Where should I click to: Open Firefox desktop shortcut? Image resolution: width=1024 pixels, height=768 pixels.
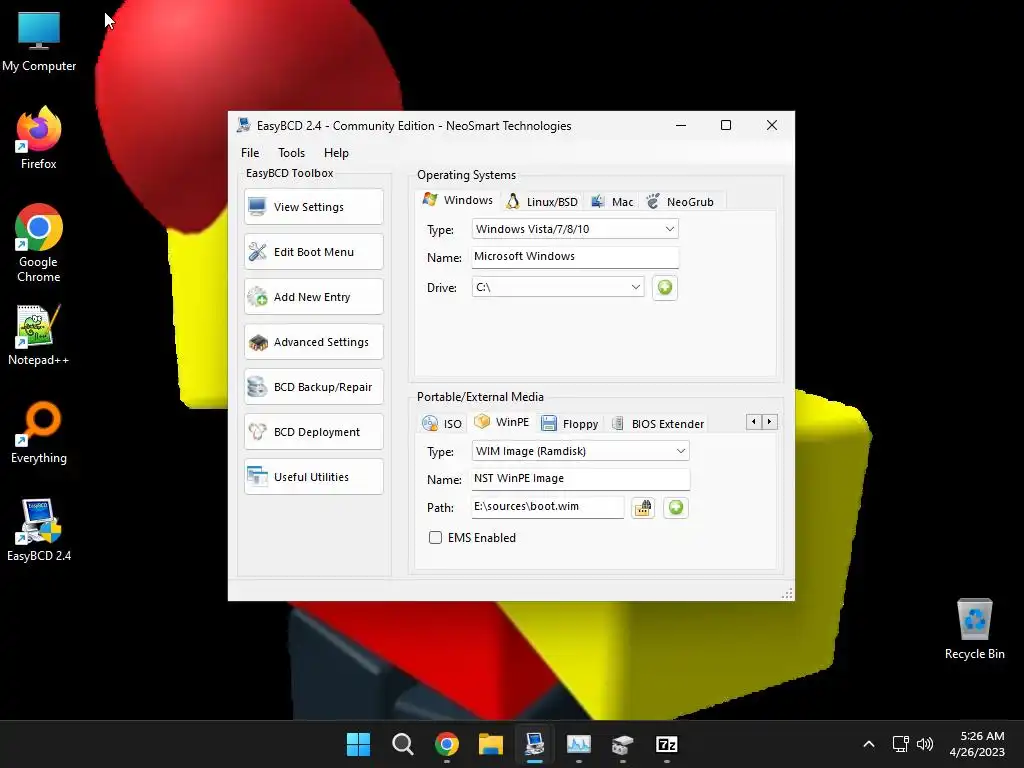(39, 138)
